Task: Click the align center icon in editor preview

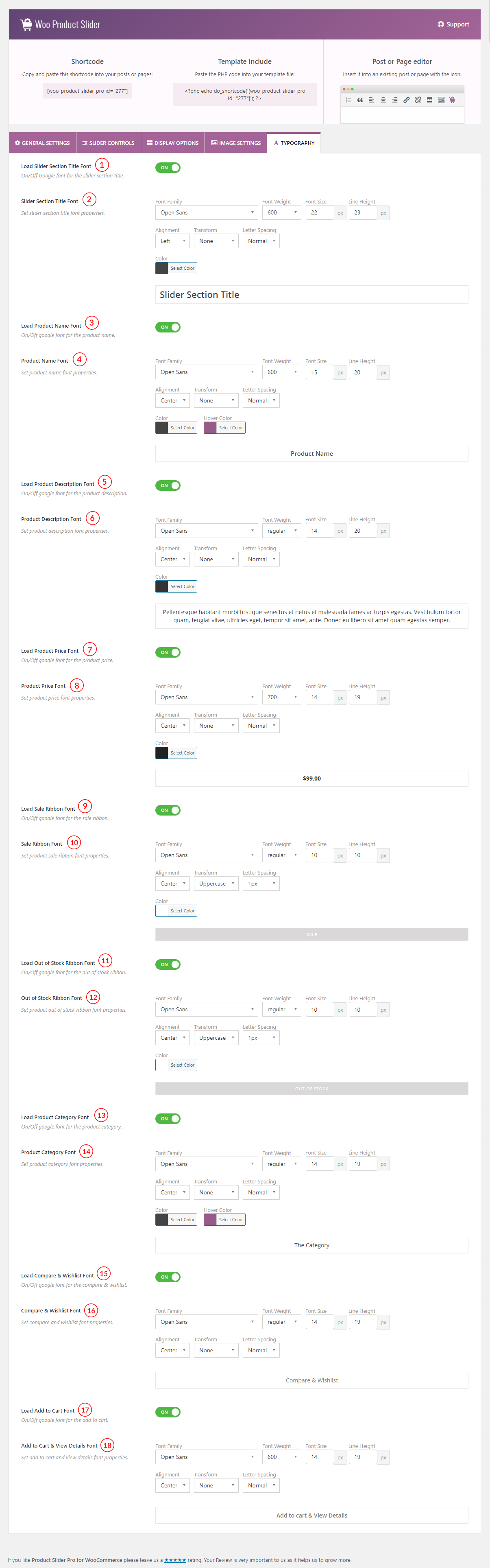Action: [x=383, y=100]
